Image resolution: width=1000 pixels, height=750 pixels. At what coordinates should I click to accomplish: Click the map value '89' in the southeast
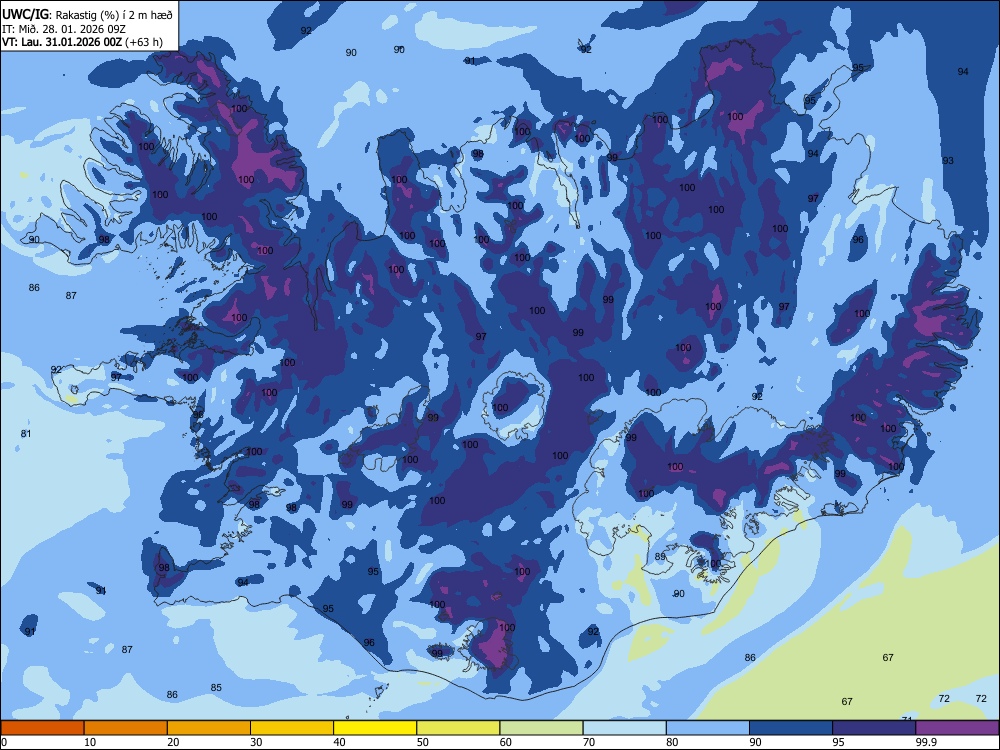click(660, 557)
